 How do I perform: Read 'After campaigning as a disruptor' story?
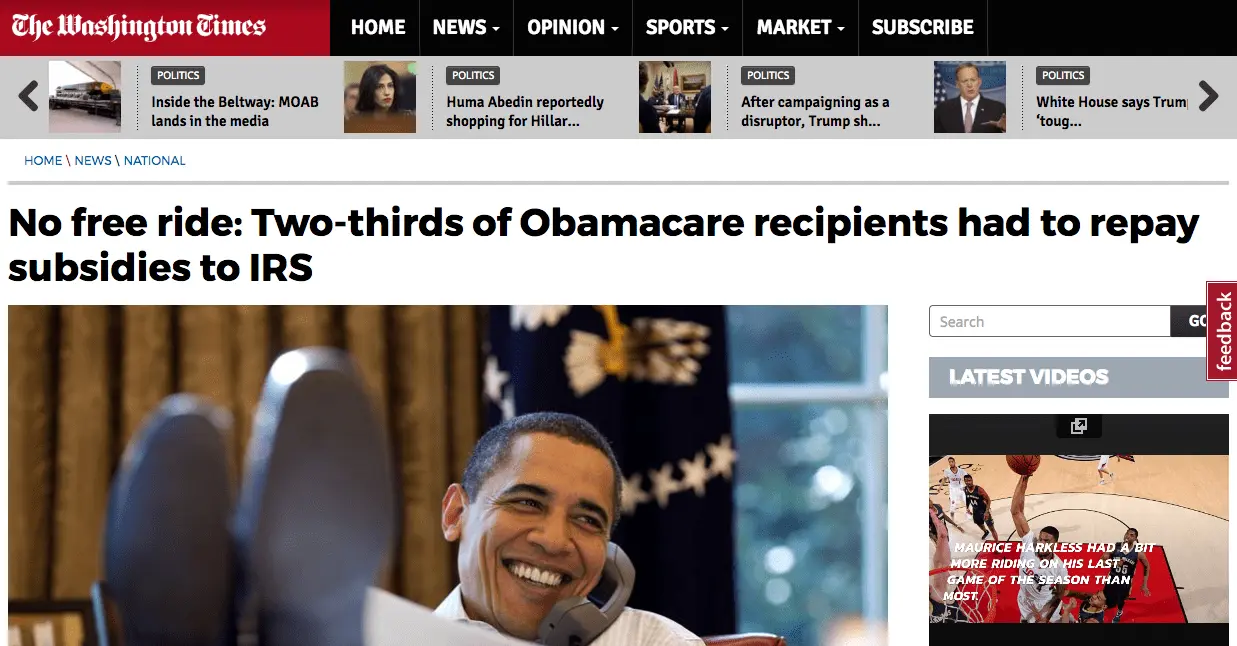[x=815, y=111]
